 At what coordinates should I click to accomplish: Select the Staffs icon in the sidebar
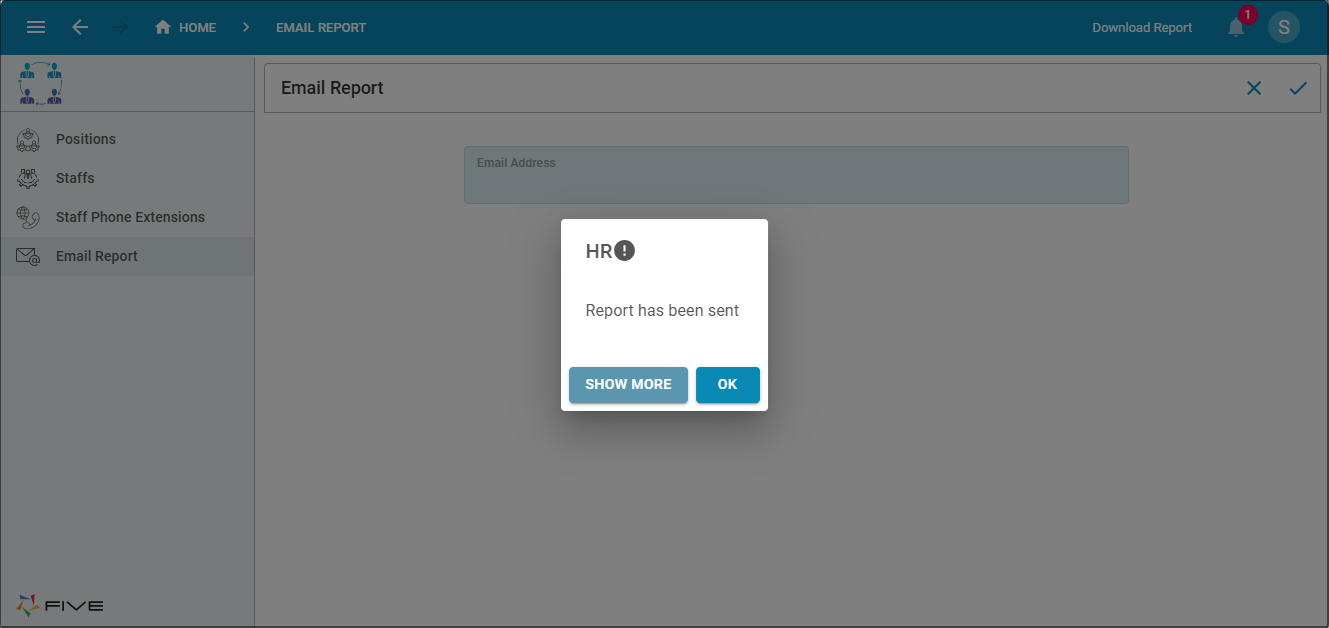pyautogui.click(x=28, y=178)
